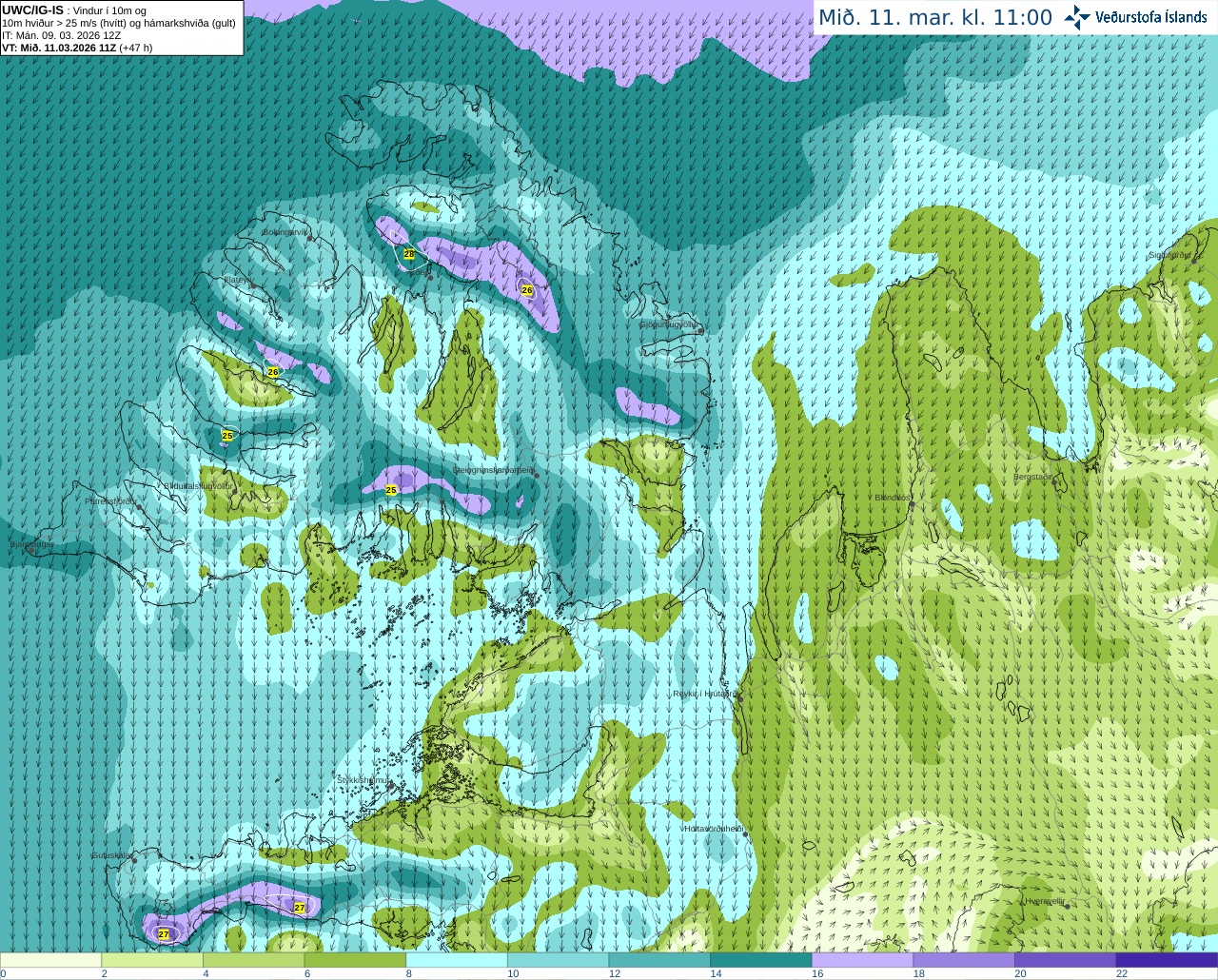
Task: Click the Veðurstofa Íslands logo
Action: point(1135,17)
